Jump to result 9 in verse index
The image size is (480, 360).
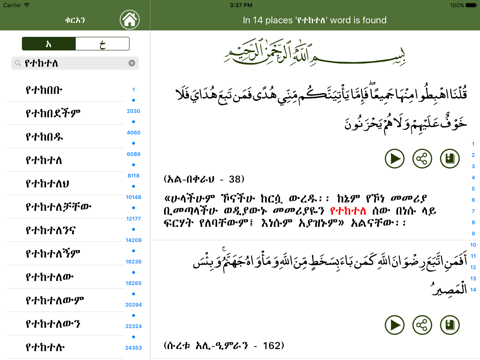473,234
